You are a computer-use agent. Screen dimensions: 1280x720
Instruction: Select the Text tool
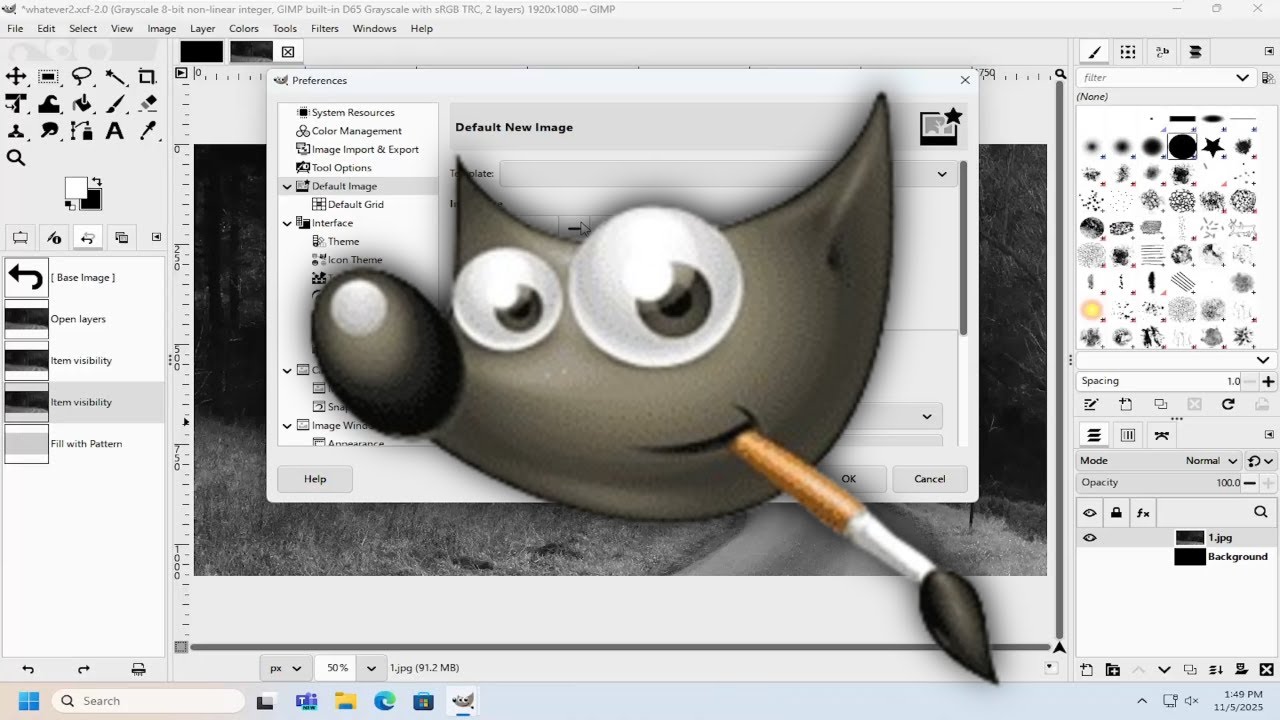click(x=115, y=131)
